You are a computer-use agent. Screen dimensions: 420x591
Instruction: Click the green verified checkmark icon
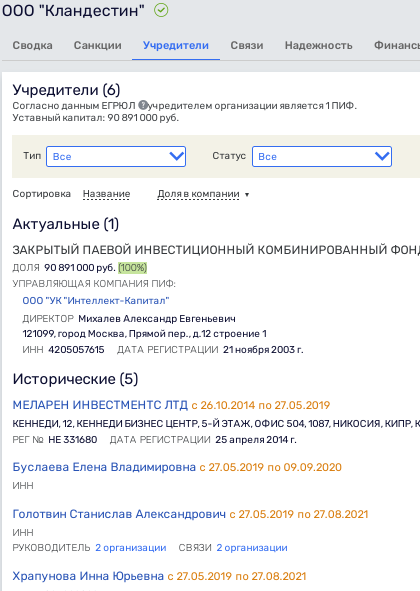(x=161, y=11)
